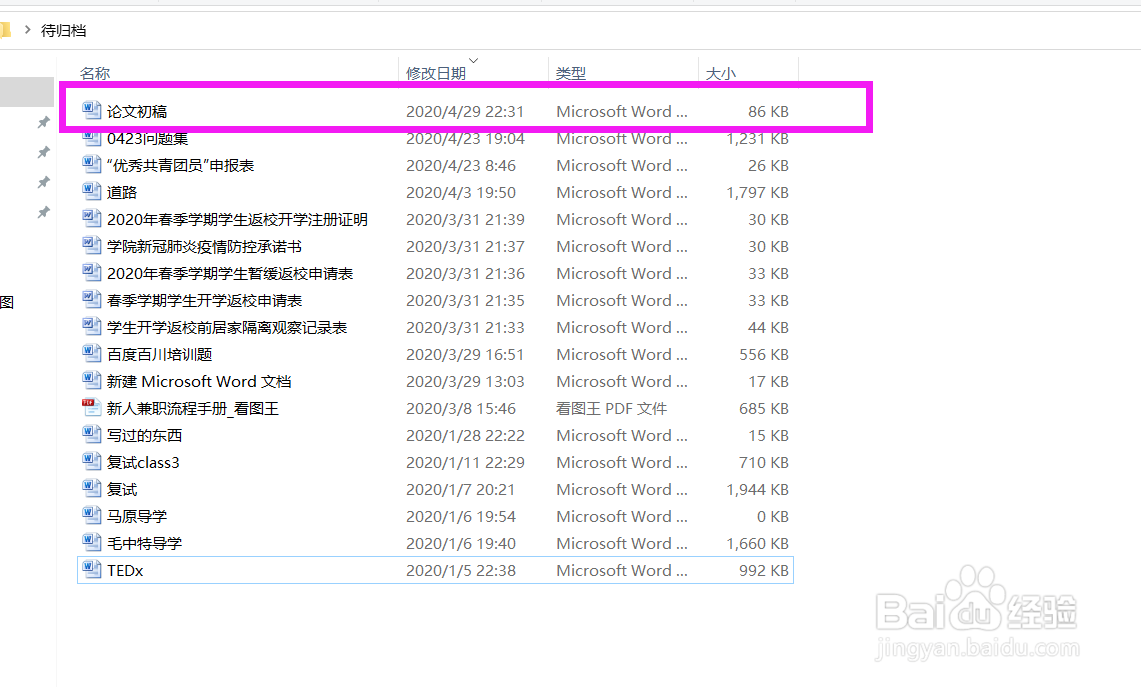Select the Word icon next to 道路
This screenshot has height=687, width=1141.
tap(91, 191)
